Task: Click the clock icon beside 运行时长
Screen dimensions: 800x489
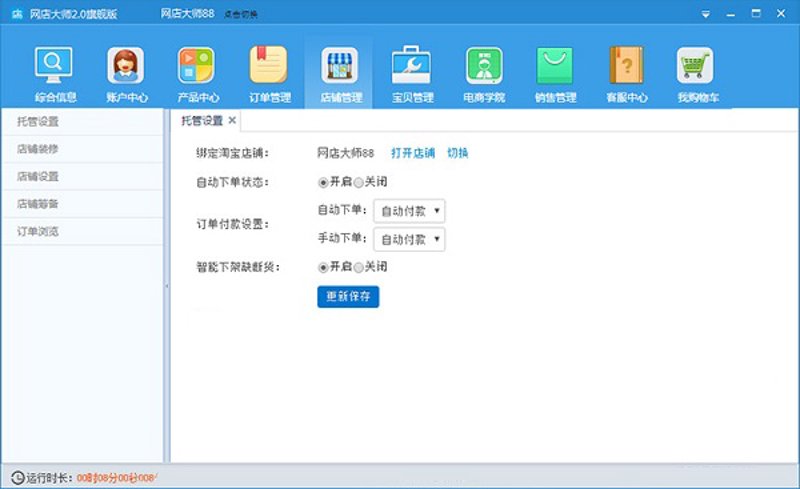Action: [x=17, y=478]
